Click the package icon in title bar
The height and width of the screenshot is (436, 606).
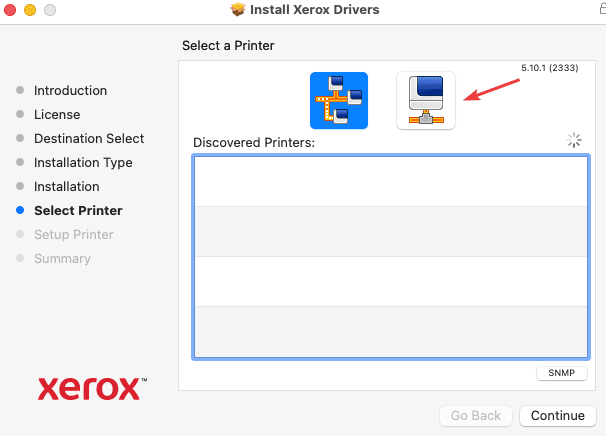click(237, 10)
